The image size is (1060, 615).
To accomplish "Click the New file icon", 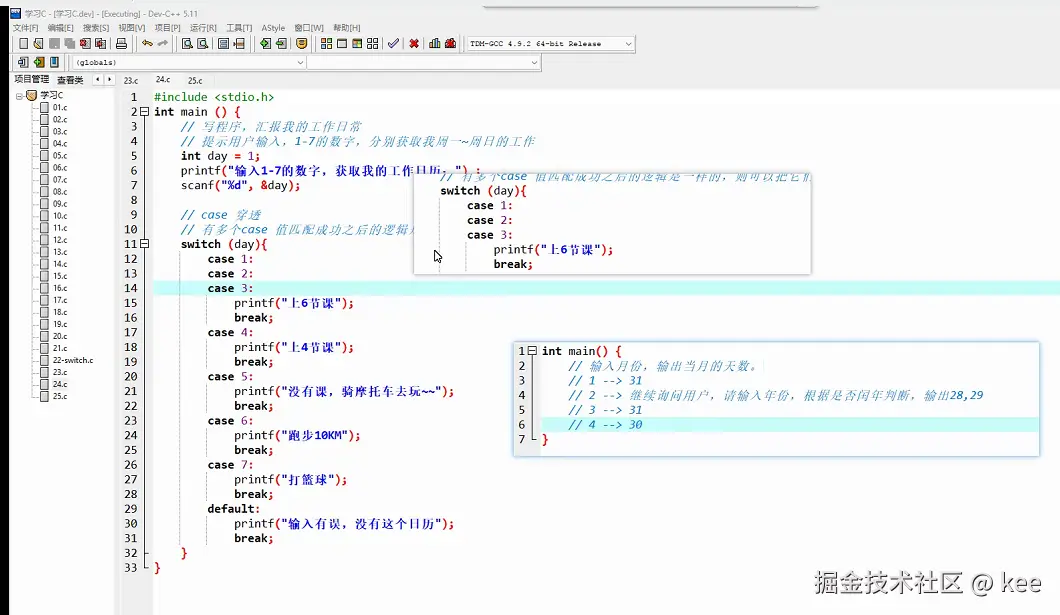I will tap(24, 43).
